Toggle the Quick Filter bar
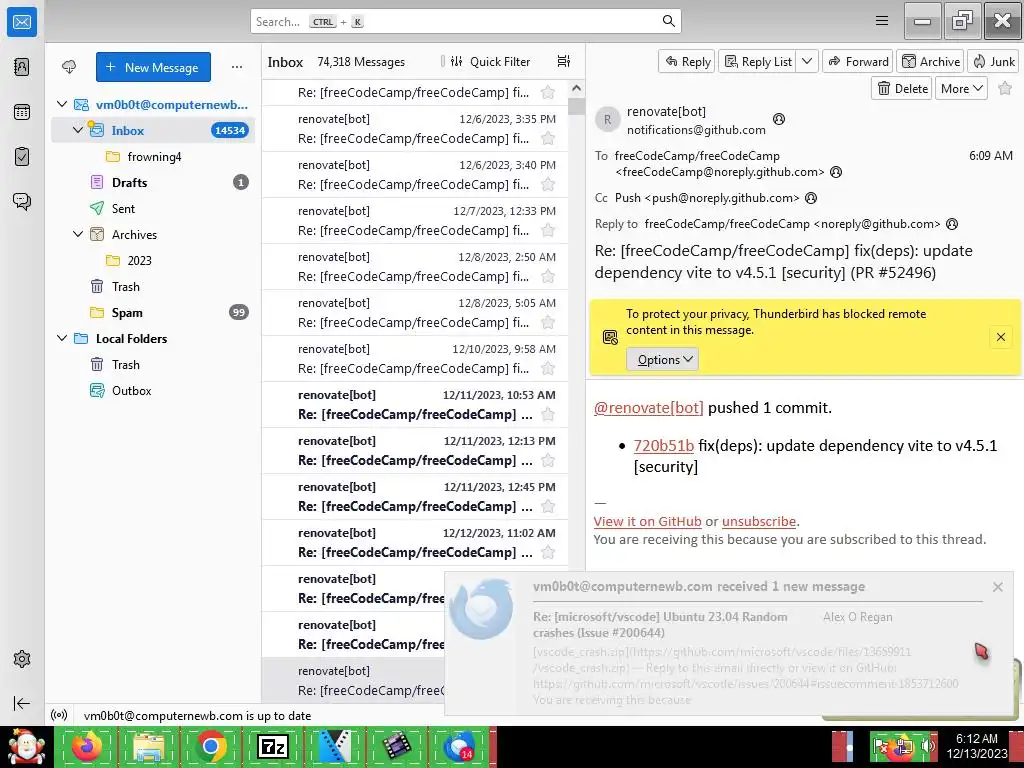The height and width of the screenshot is (768, 1024). (490, 61)
